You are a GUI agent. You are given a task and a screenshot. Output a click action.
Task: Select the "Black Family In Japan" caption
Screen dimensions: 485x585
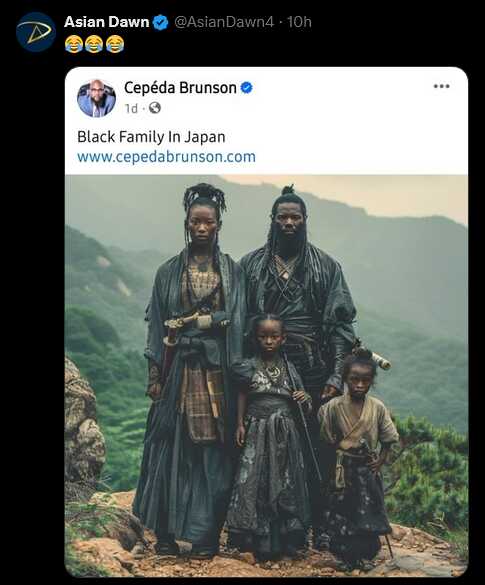pyautogui.click(x=151, y=137)
